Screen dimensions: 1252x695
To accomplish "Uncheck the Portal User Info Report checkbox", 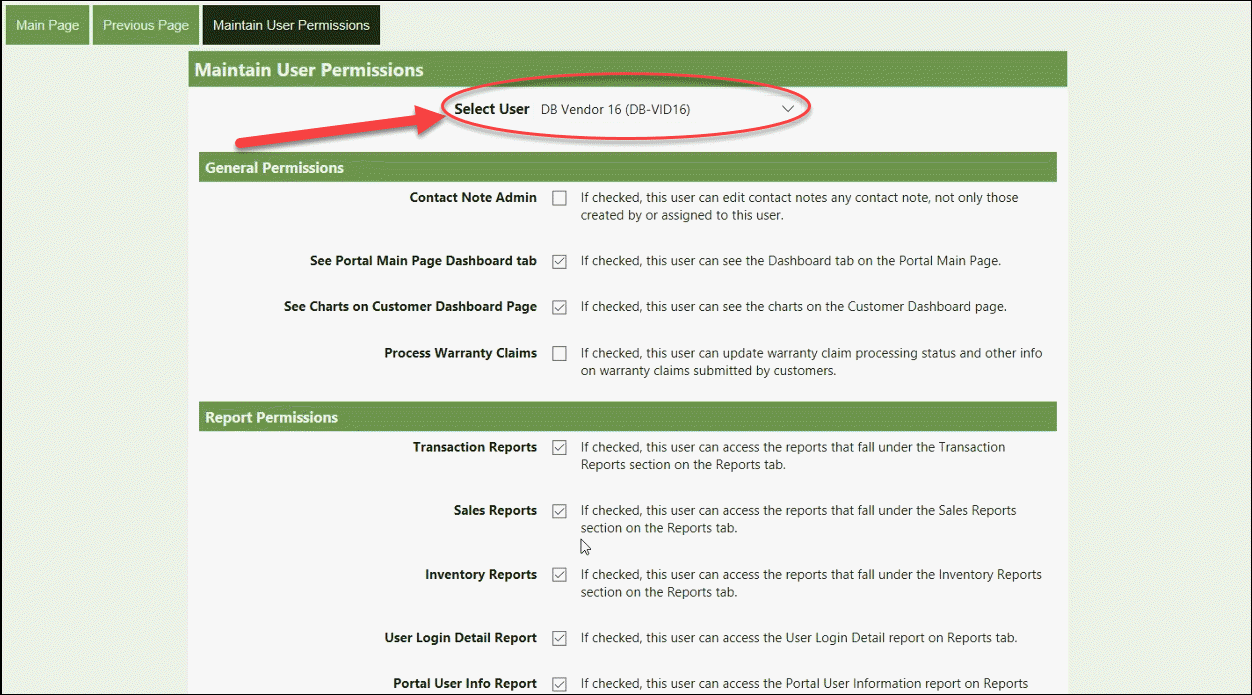I will (559, 684).
